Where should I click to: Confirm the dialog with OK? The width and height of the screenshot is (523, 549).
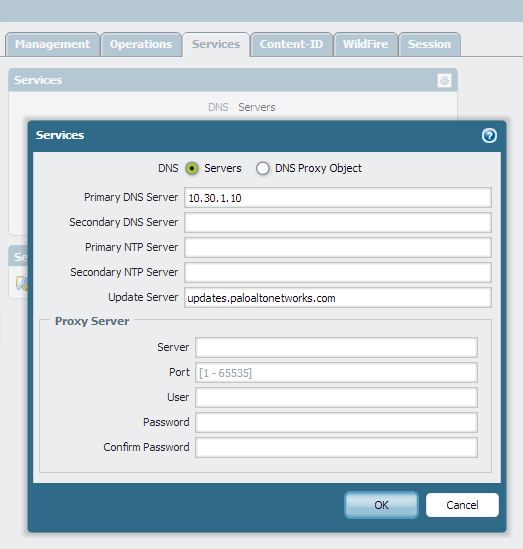381,505
